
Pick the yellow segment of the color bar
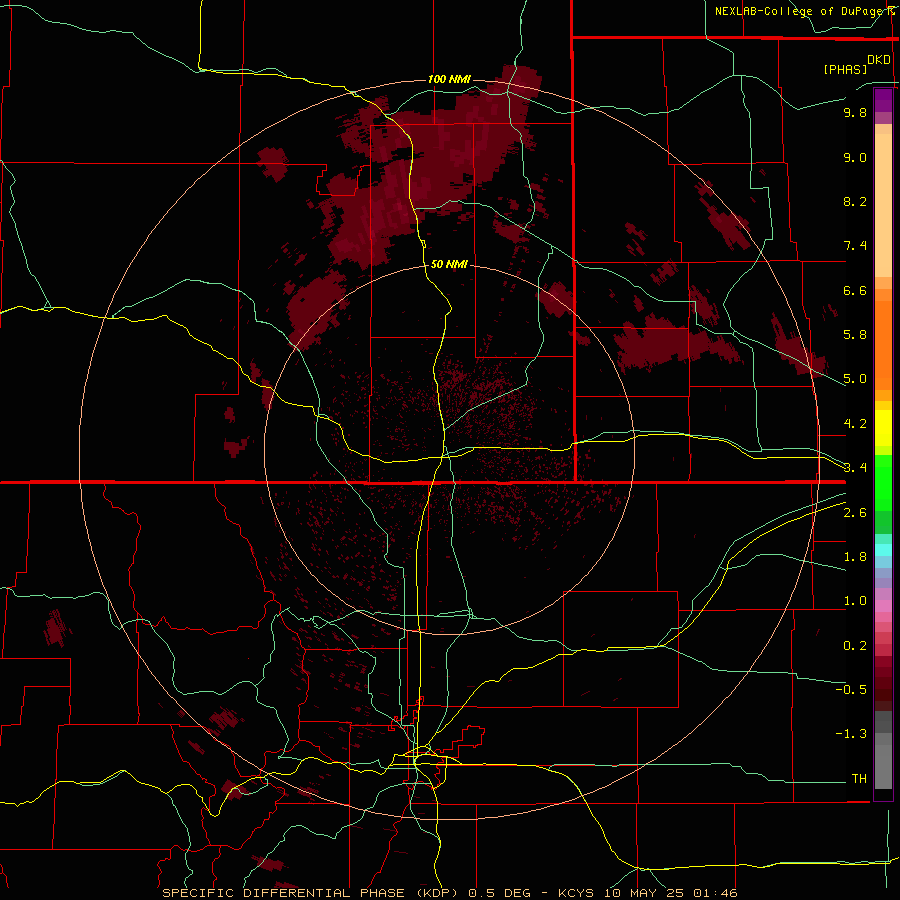[883, 428]
